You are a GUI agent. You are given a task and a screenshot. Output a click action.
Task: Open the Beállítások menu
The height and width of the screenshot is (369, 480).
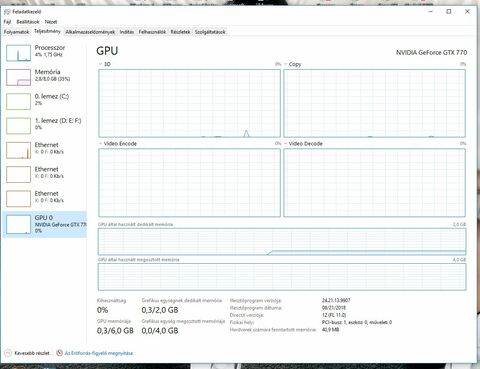[x=28, y=22]
